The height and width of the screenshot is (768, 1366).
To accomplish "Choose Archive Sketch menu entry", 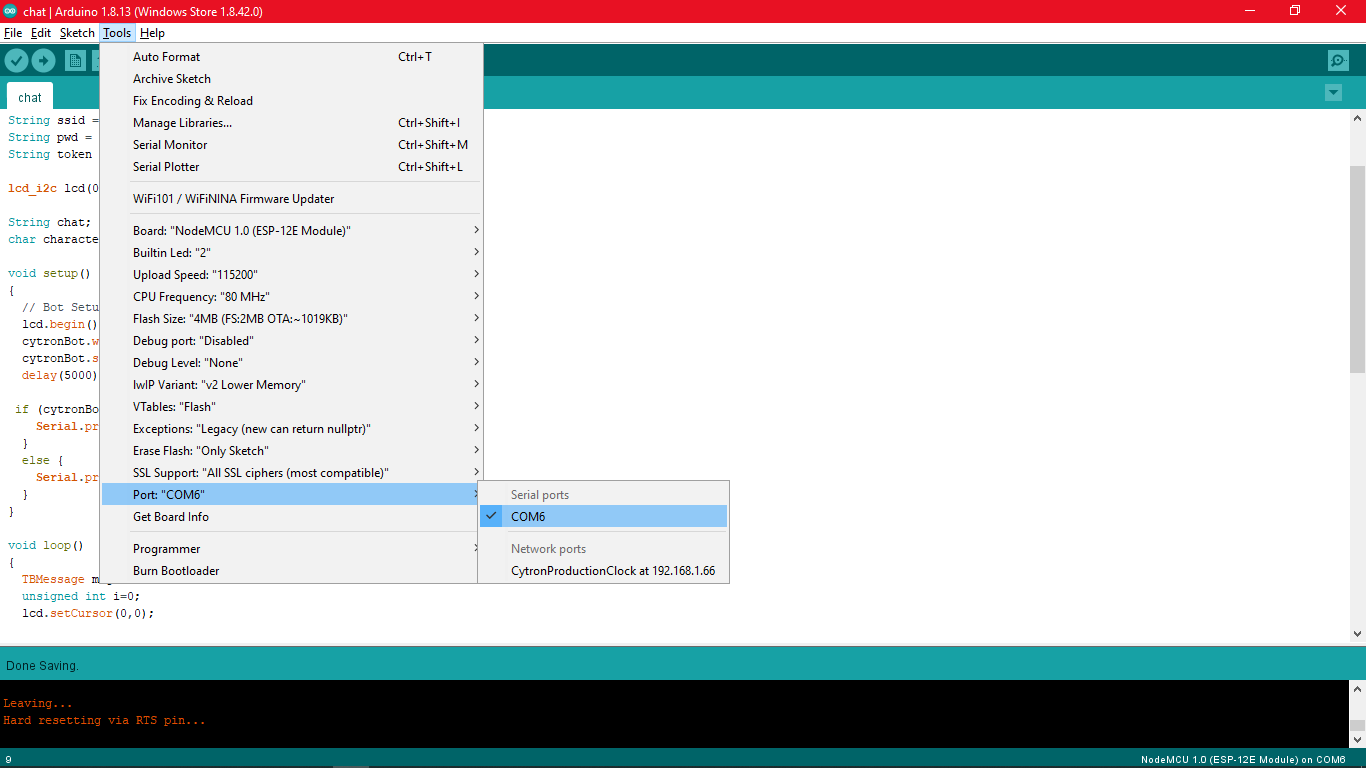I will pyautogui.click(x=291, y=79).
